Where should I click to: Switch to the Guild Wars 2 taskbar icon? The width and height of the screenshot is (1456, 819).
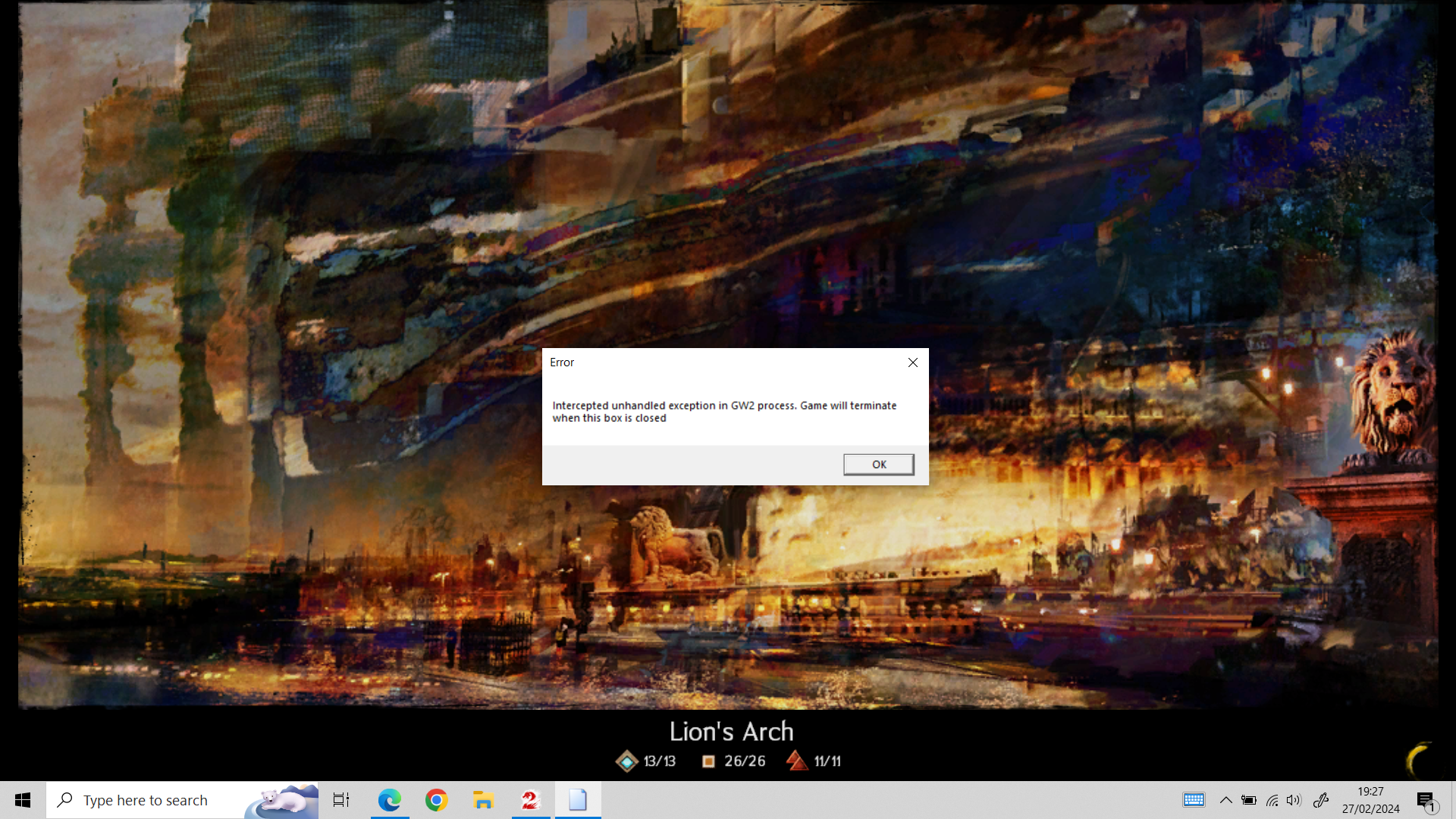[x=531, y=800]
